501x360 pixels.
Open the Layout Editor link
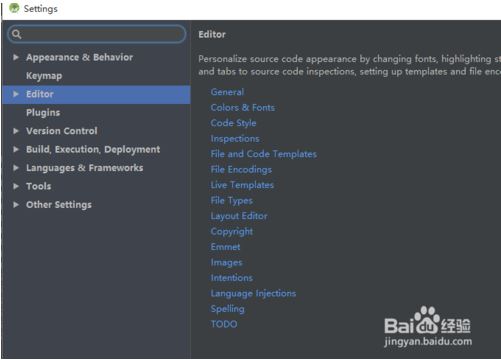click(x=239, y=216)
